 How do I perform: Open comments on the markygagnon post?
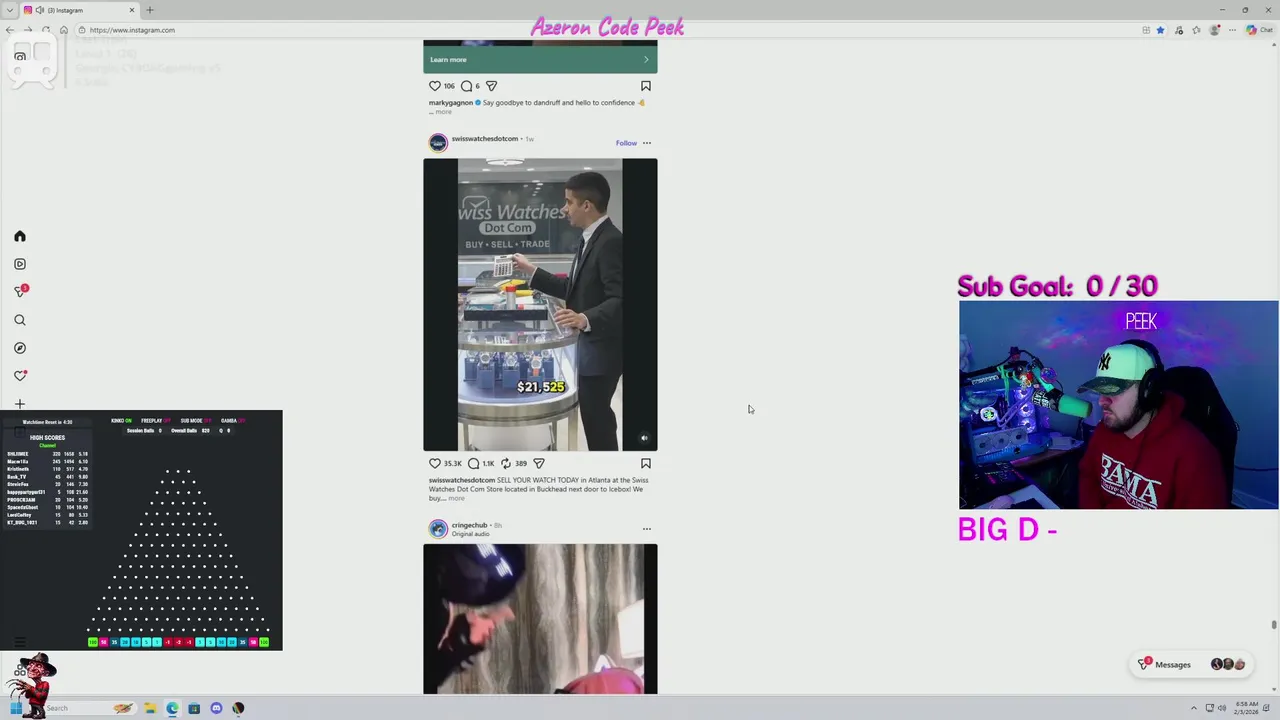(466, 86)
